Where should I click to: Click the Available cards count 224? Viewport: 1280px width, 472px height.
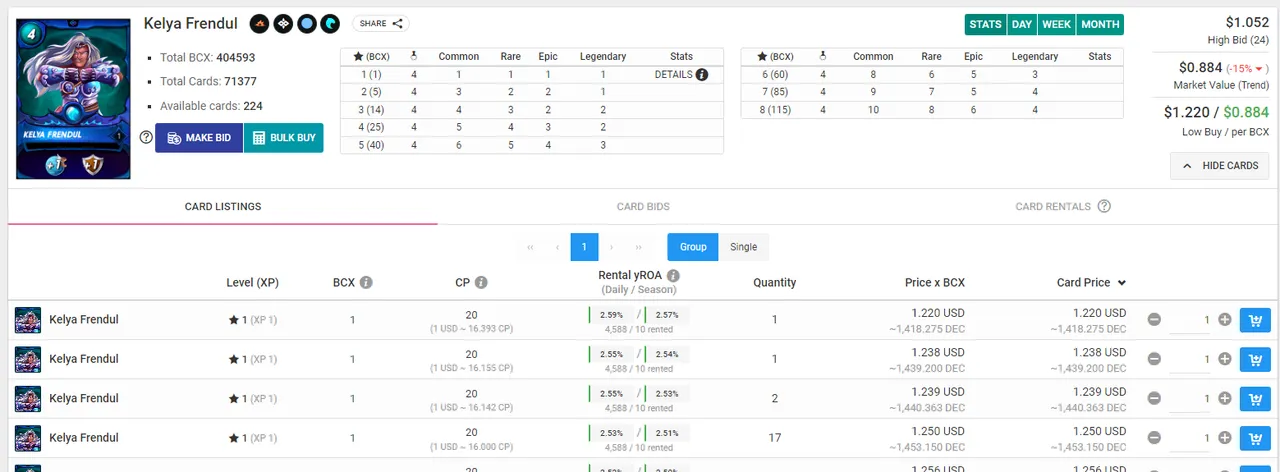click(252, 105)
